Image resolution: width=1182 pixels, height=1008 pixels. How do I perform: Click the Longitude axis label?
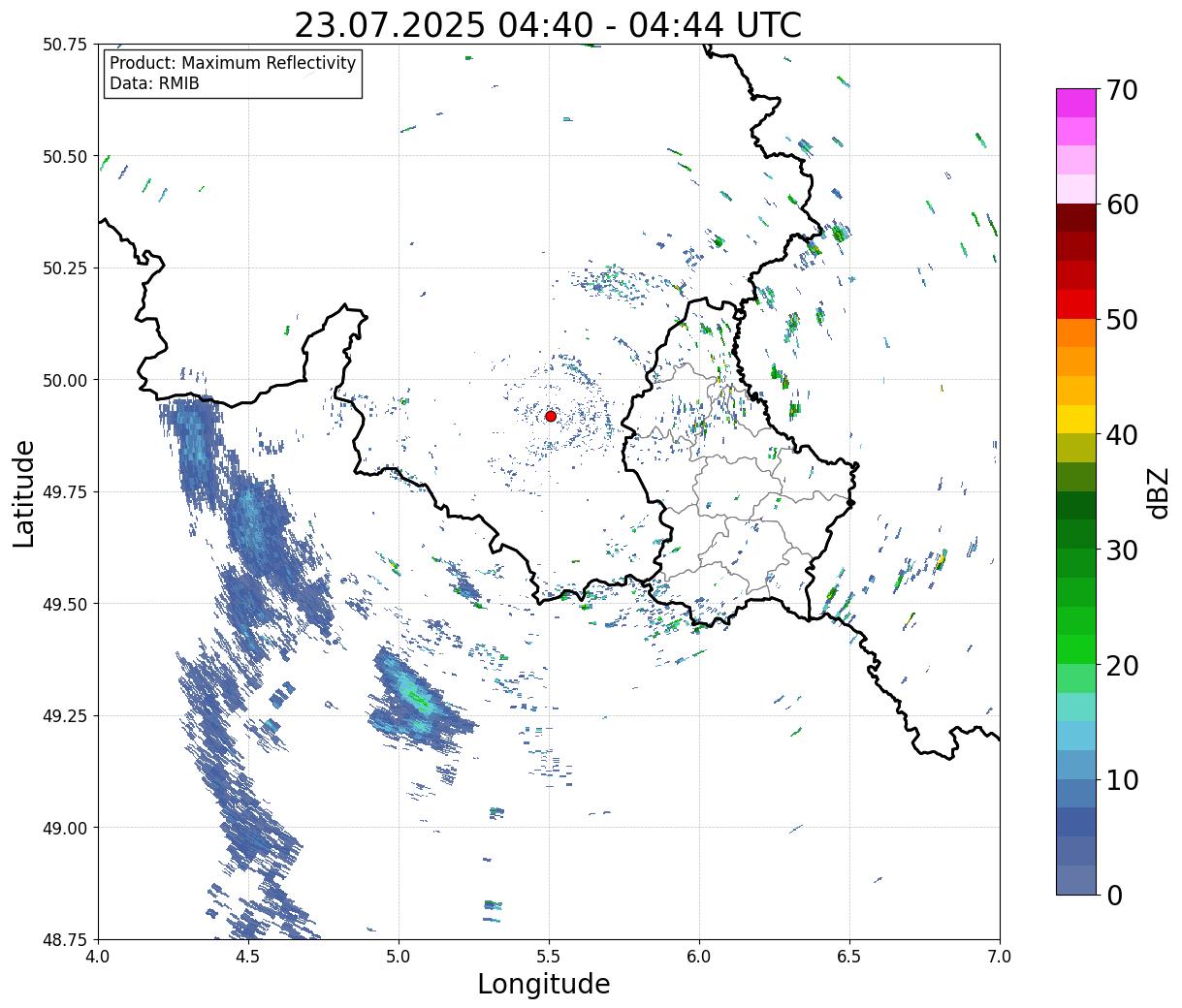[544, 984]
